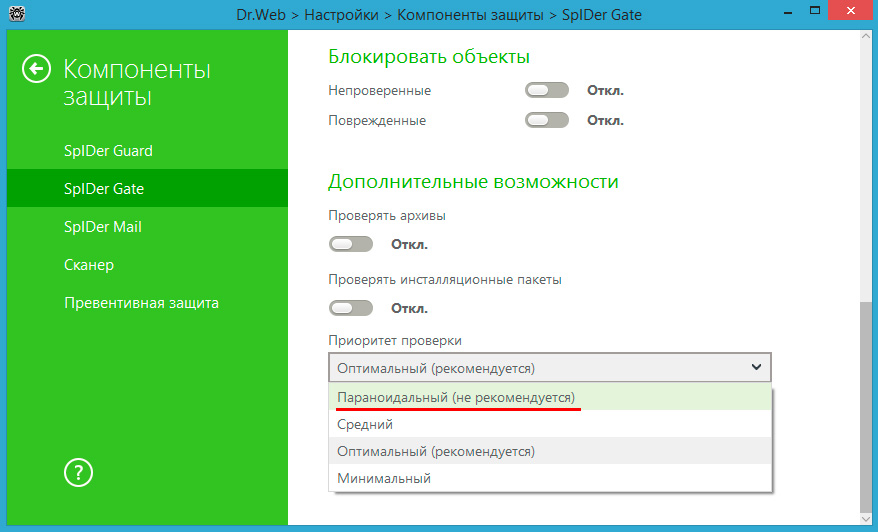Minimize the Dr.Web settings window
Viewport: 878px width, 532px height.
tap(788, 12)
